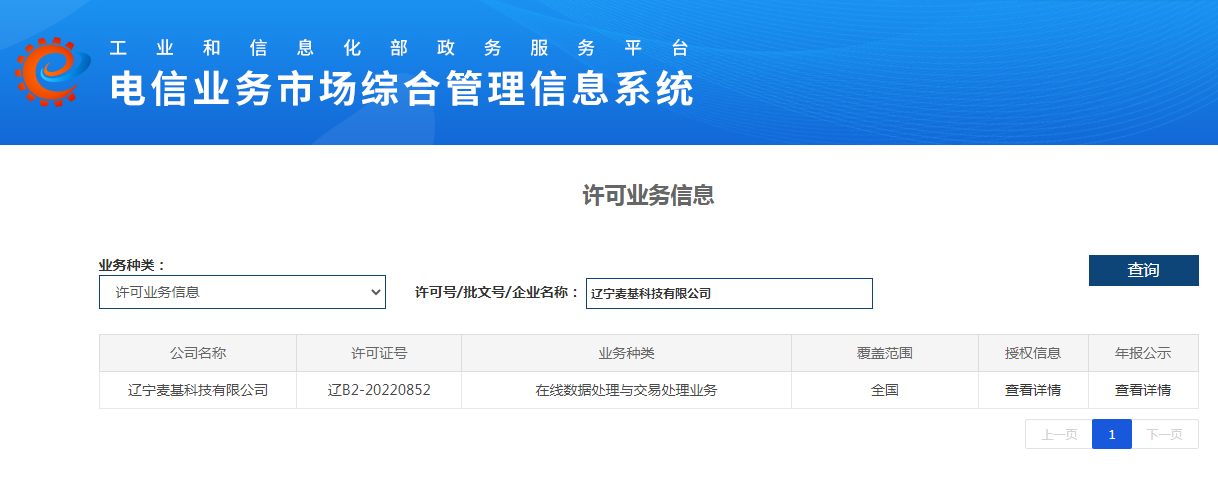Click the 年报公示 column header

pyautogui.click(x=1142, y=353)
